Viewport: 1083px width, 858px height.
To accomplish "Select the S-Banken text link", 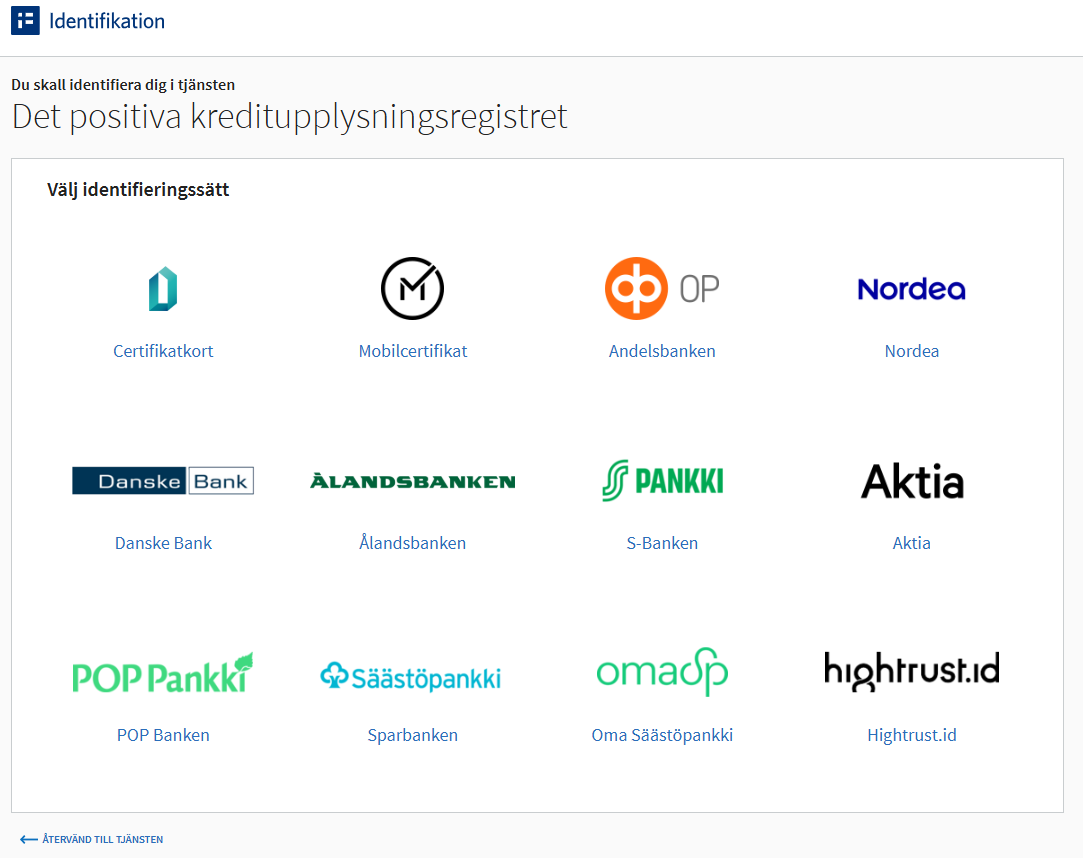I will coord(662,543).
